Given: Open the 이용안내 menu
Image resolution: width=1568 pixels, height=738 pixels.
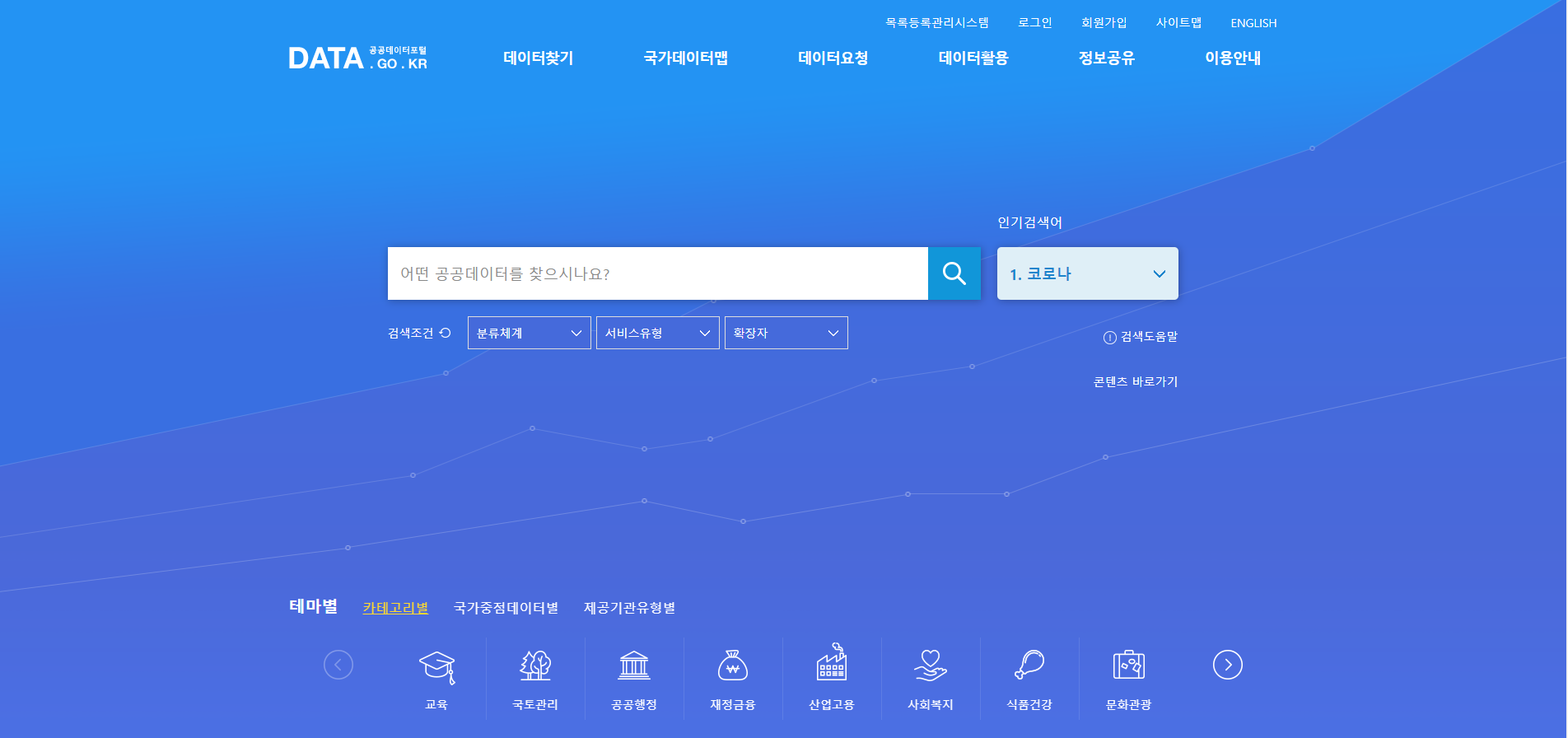Looking at the screenshot, I should [1233, 58].
